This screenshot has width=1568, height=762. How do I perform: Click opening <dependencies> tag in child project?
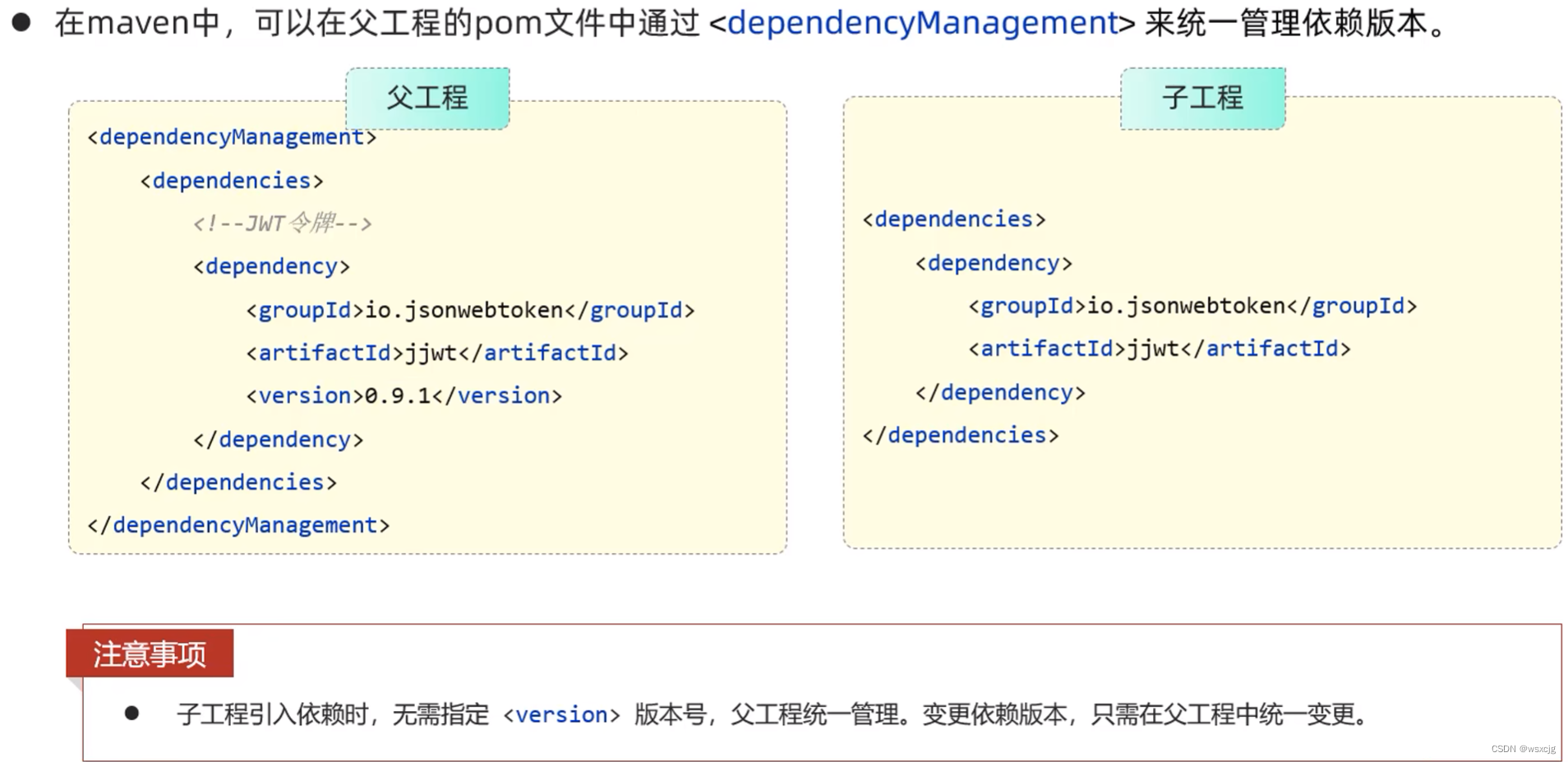click(x=954, y=219)
